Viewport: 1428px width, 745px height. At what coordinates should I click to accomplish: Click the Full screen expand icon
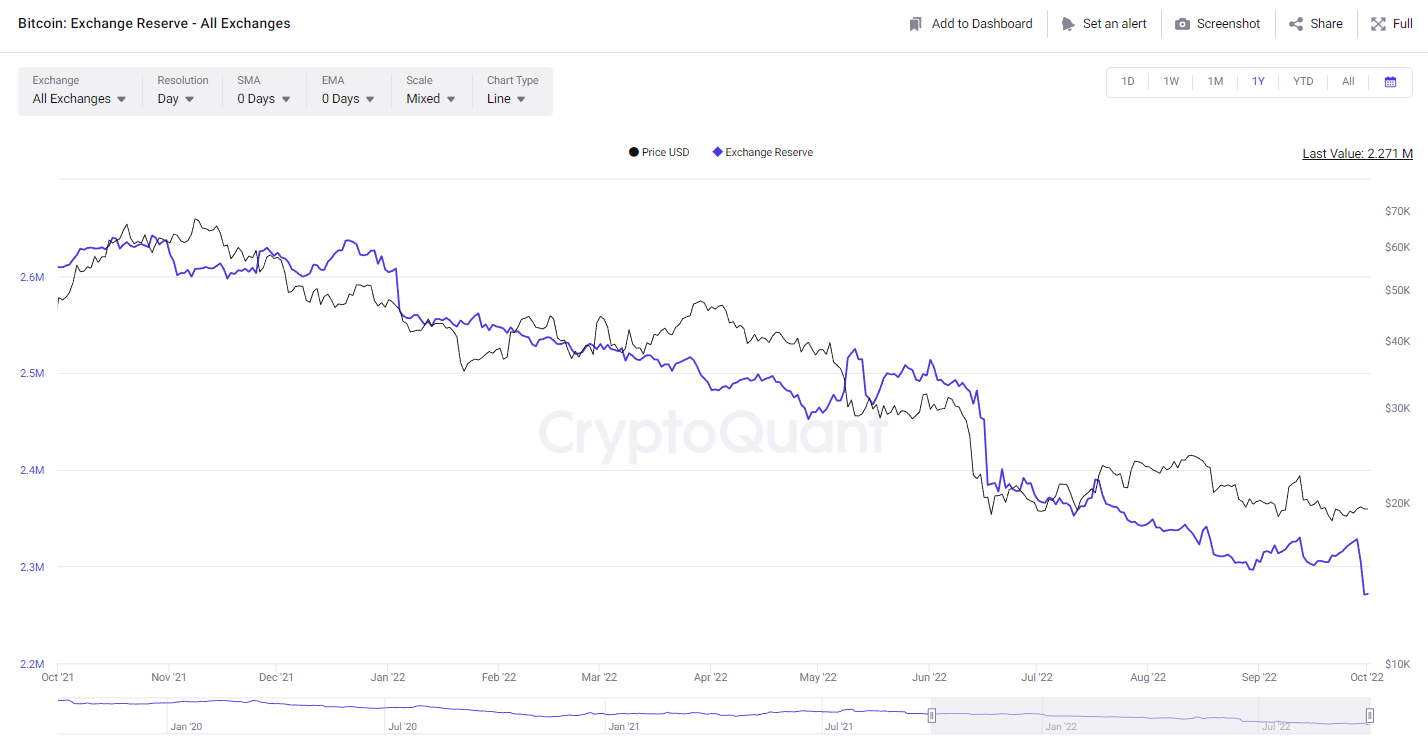(1378, 24)
